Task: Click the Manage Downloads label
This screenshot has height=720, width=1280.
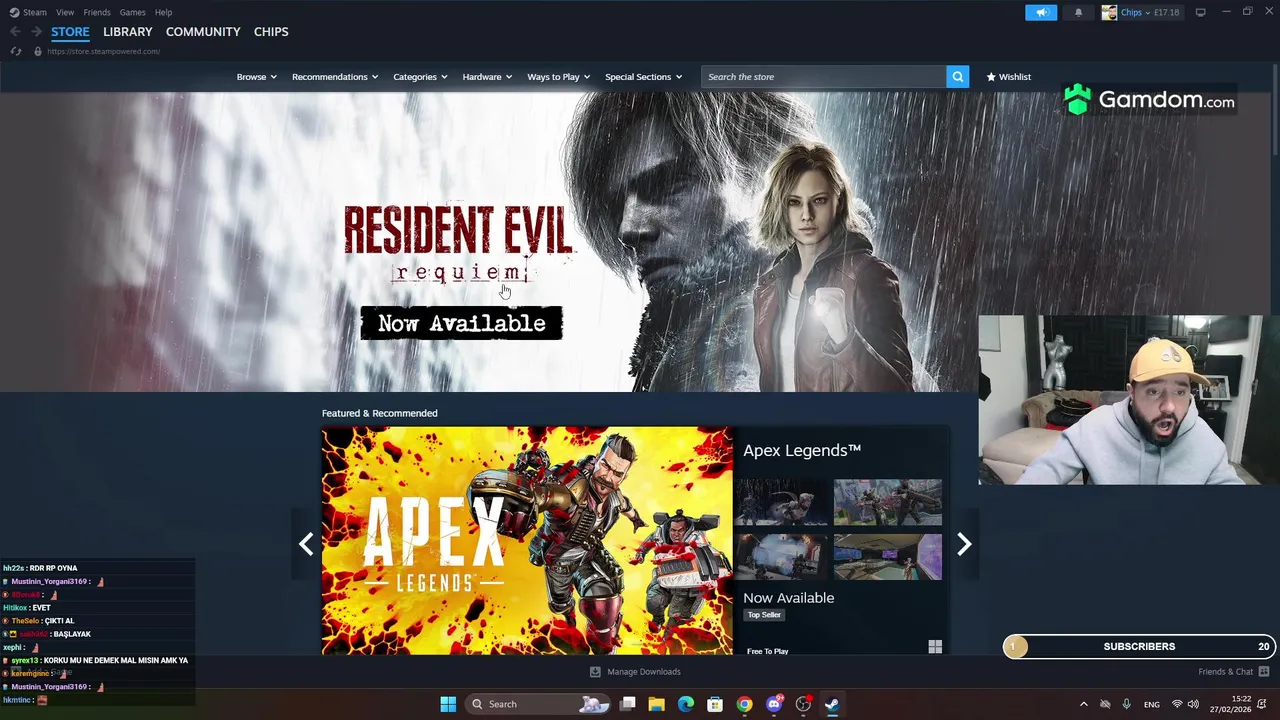Action: coord(644,672)
